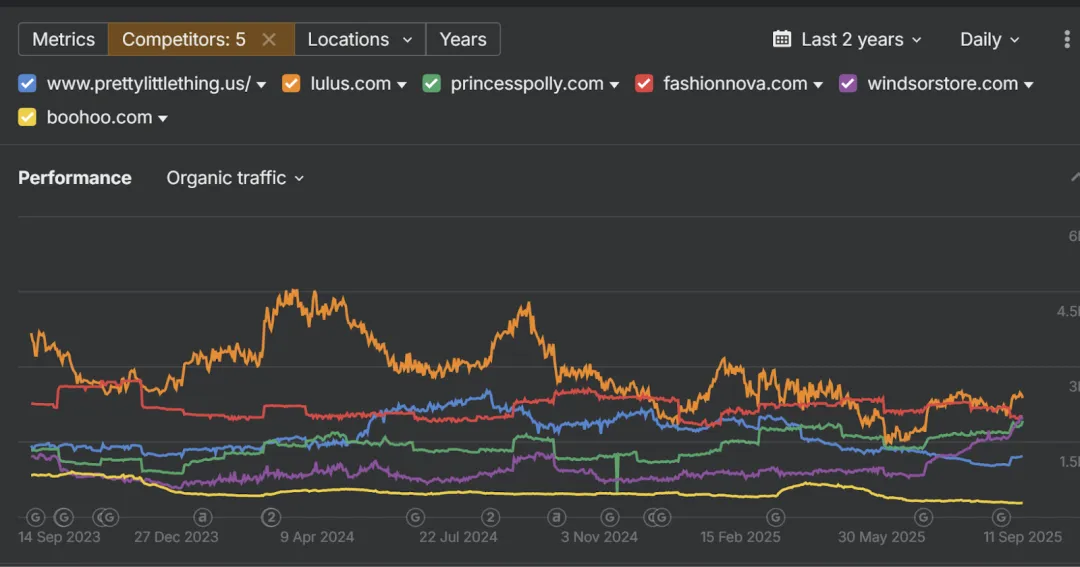This screenshot has height=567, width=1080.
Task: Open the Locations filter button
Action: (x=360, y=39)
